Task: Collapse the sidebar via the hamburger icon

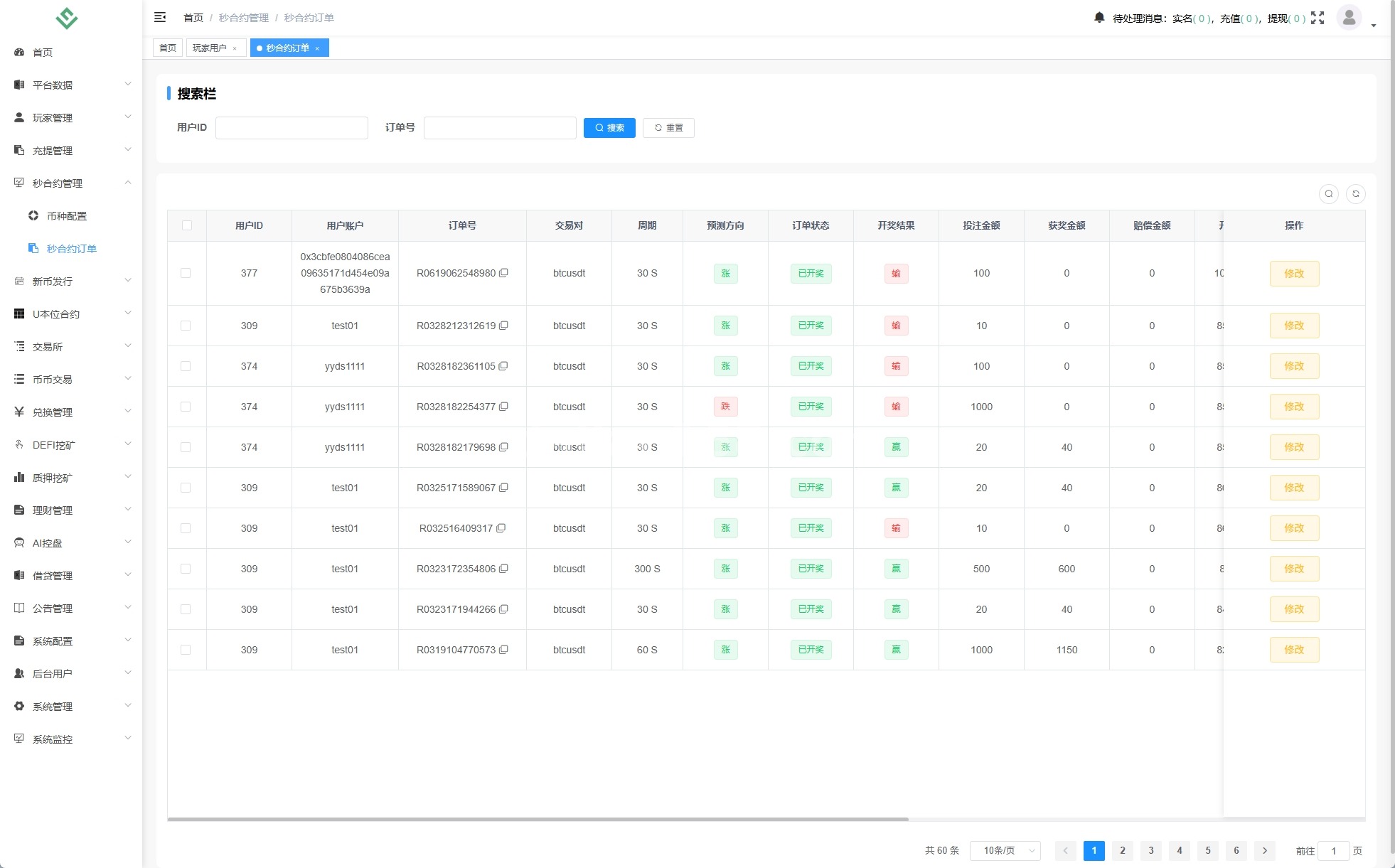Action: (x=160, y=16)
